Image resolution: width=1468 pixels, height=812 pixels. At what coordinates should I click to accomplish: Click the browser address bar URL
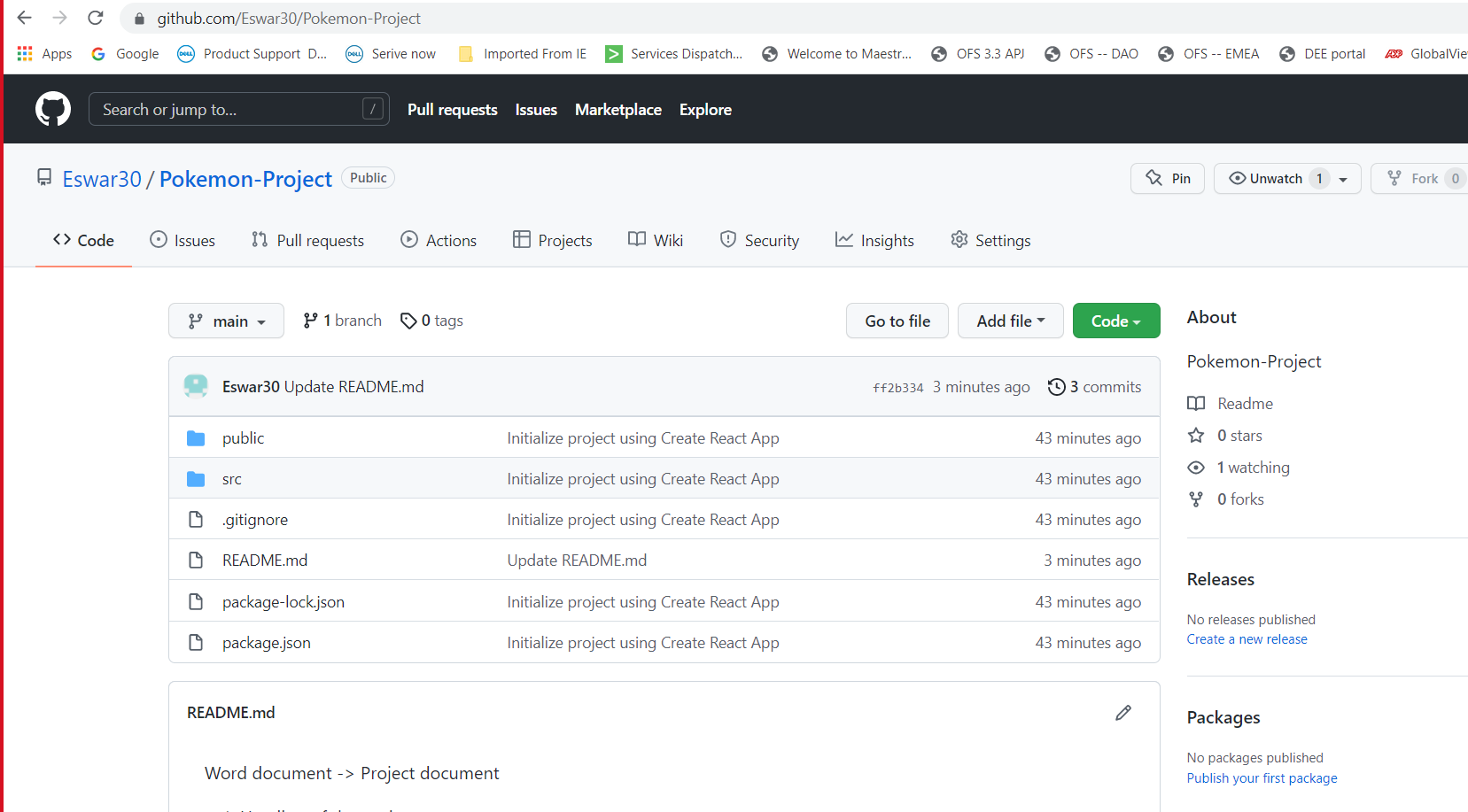click(x=289, y=18)
